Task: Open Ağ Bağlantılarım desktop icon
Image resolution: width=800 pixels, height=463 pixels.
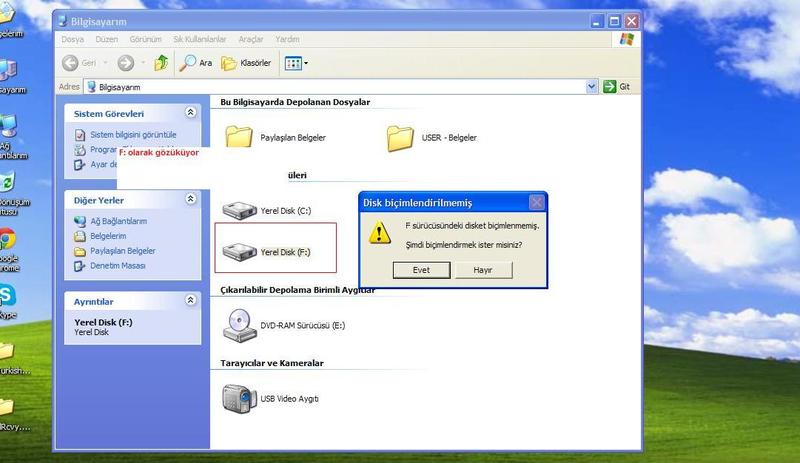Action: click(x=8, y=126)
